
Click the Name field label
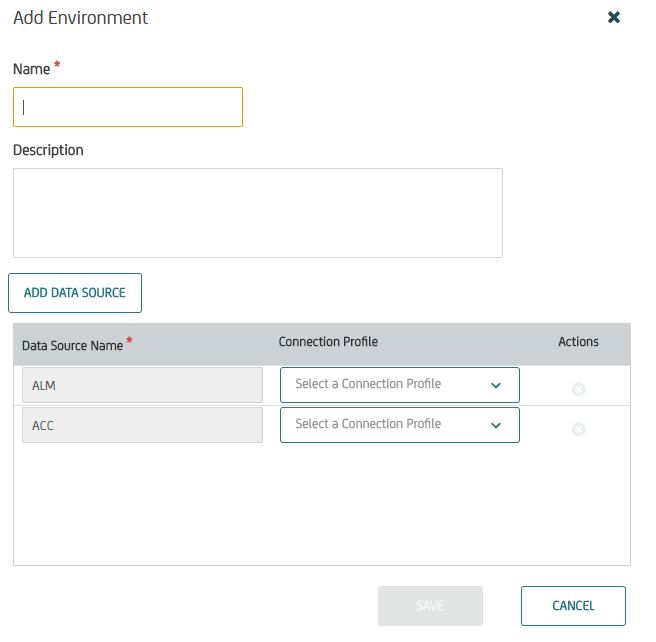(x=32, y=69)
